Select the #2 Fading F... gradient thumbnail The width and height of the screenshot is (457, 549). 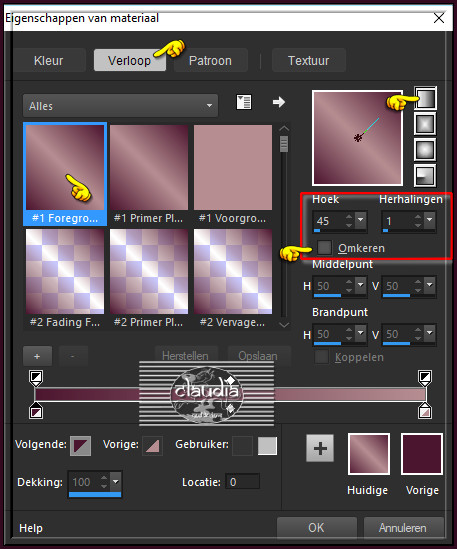coord(65,271)
